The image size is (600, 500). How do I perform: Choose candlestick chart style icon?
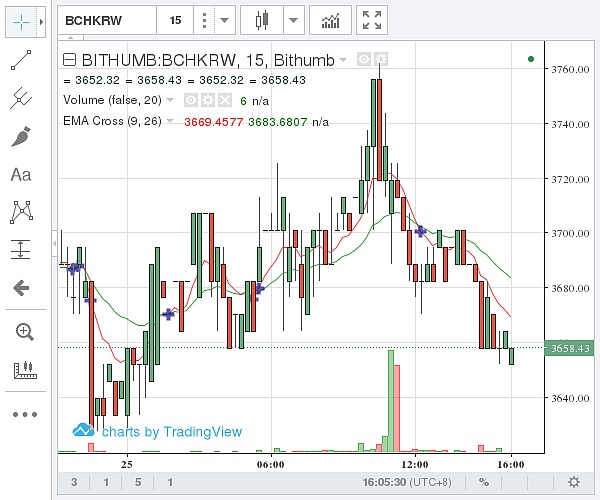(x=262, y=20)
